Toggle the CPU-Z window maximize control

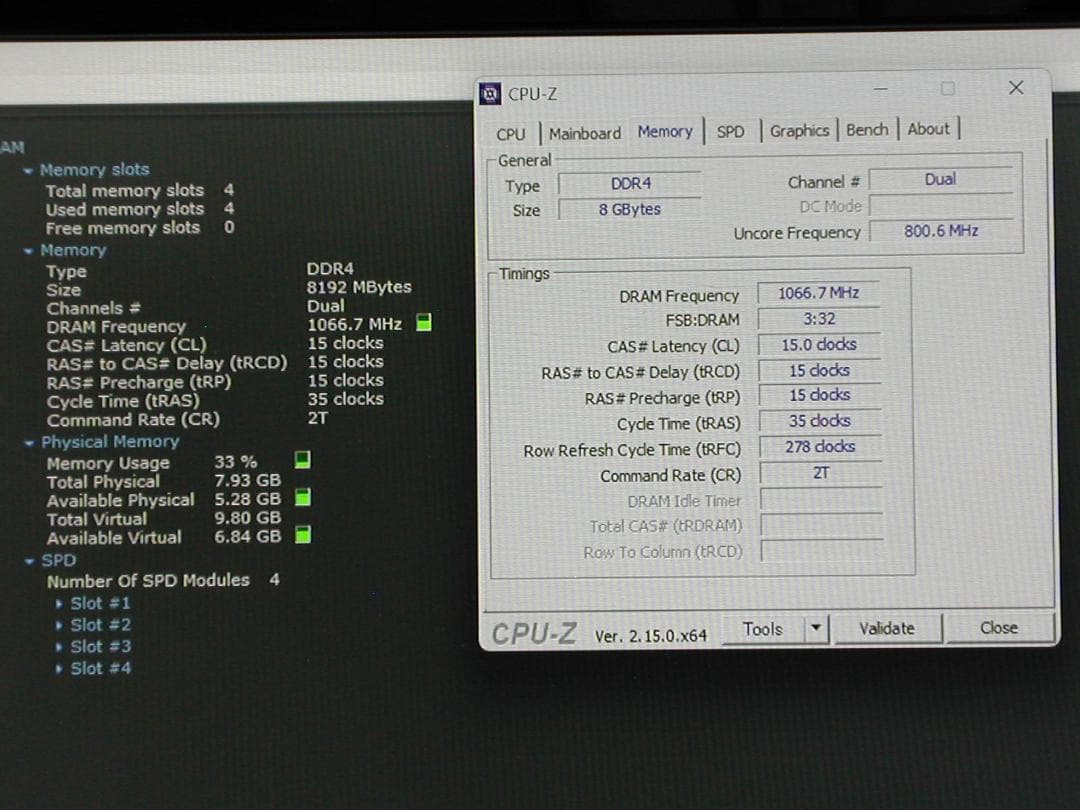click(947, 89)
